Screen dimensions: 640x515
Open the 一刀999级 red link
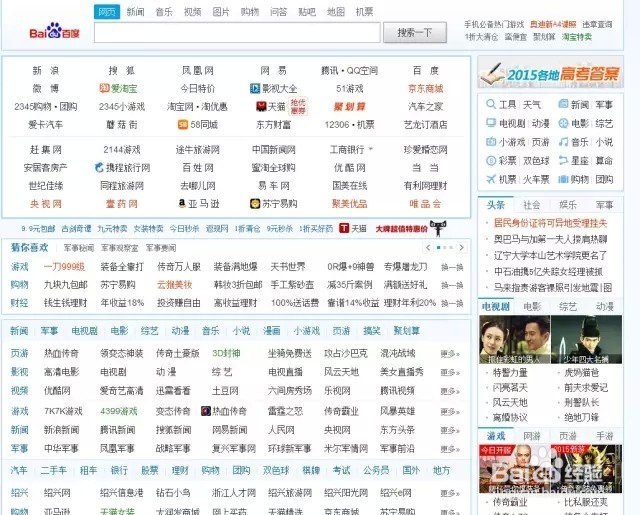tap(64, 267)
